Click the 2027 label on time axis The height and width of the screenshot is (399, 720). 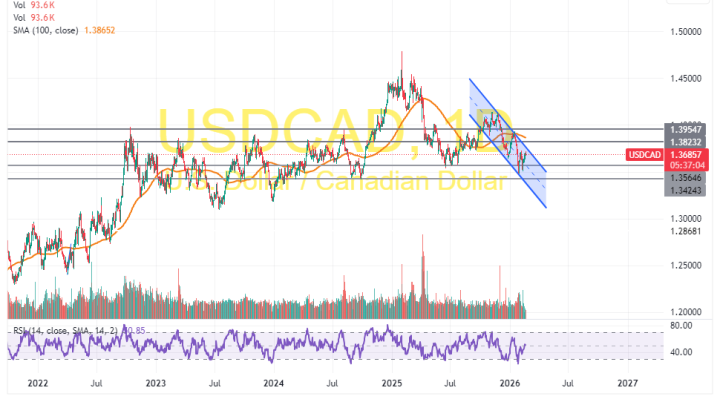click(x=628, y=383)
